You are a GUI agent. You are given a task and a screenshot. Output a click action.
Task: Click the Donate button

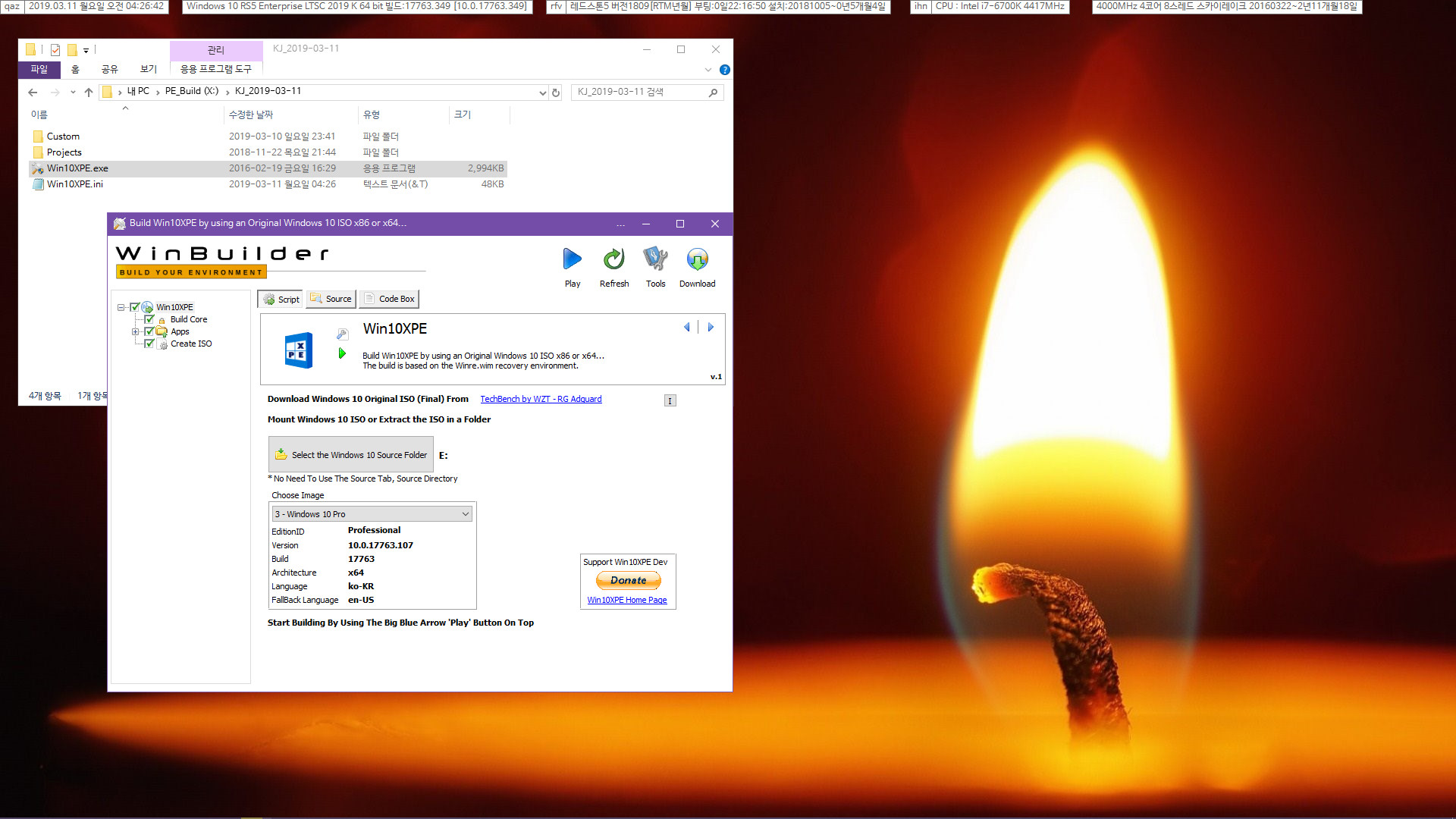(628, 580)
